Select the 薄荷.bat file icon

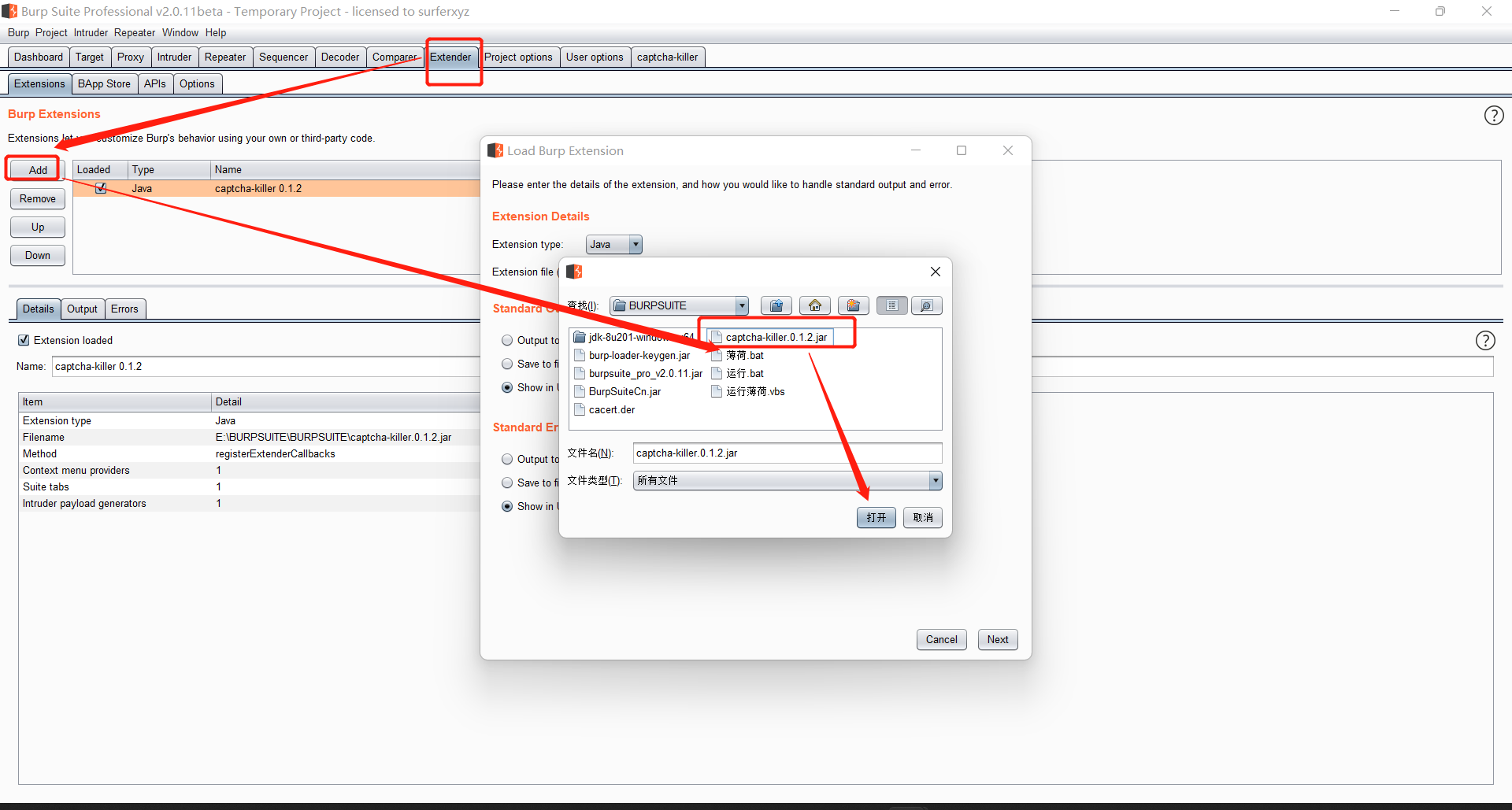point(717,355)
